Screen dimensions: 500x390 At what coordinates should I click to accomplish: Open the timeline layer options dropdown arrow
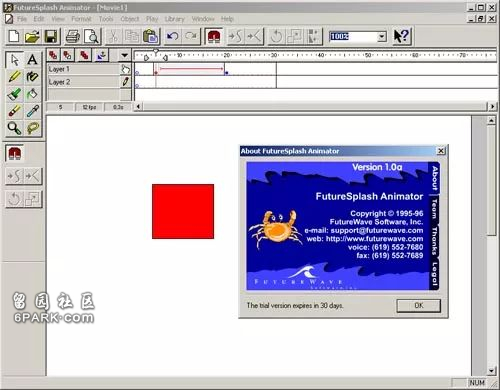click(124, 55)
